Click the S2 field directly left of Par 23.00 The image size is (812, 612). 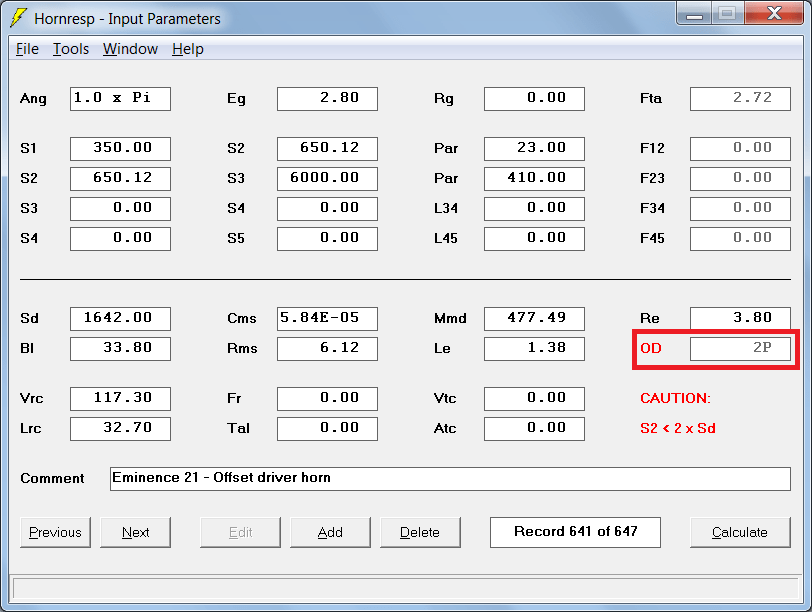coord(327,149)
